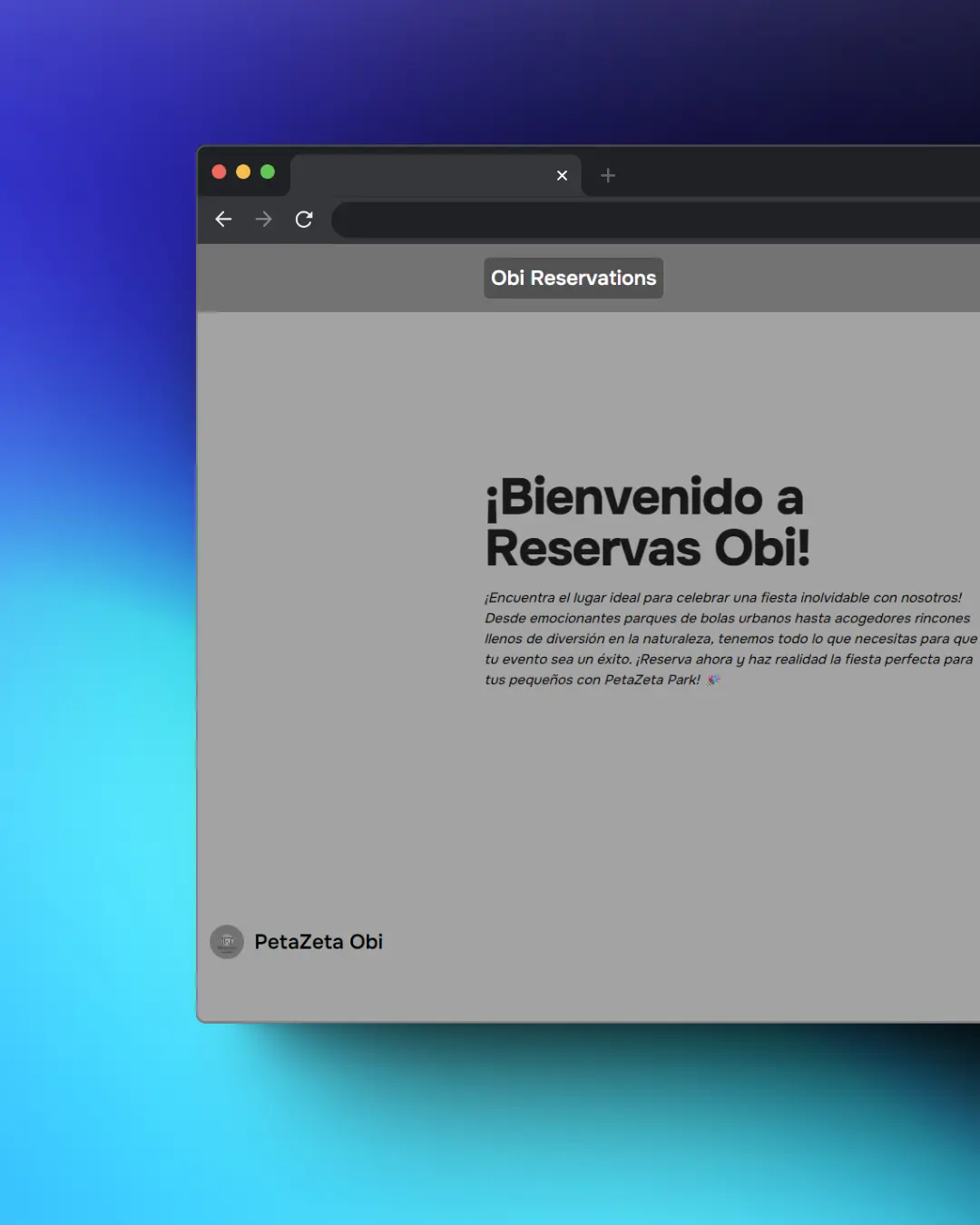Focus the browser address bar
980x1225 pixels.
click(653, 220)
